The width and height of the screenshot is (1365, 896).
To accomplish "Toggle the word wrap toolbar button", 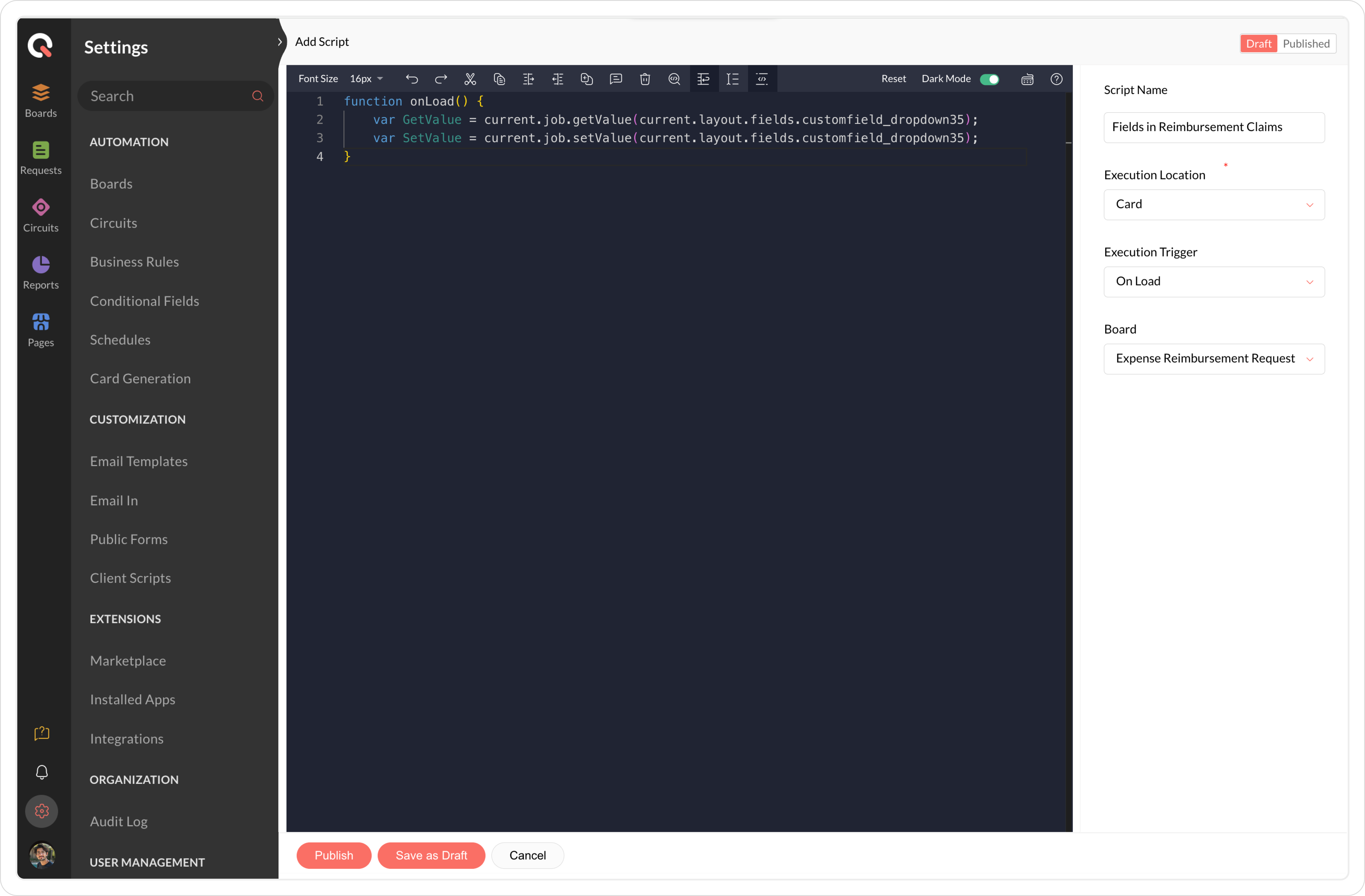I will click(x=703, y=79).
